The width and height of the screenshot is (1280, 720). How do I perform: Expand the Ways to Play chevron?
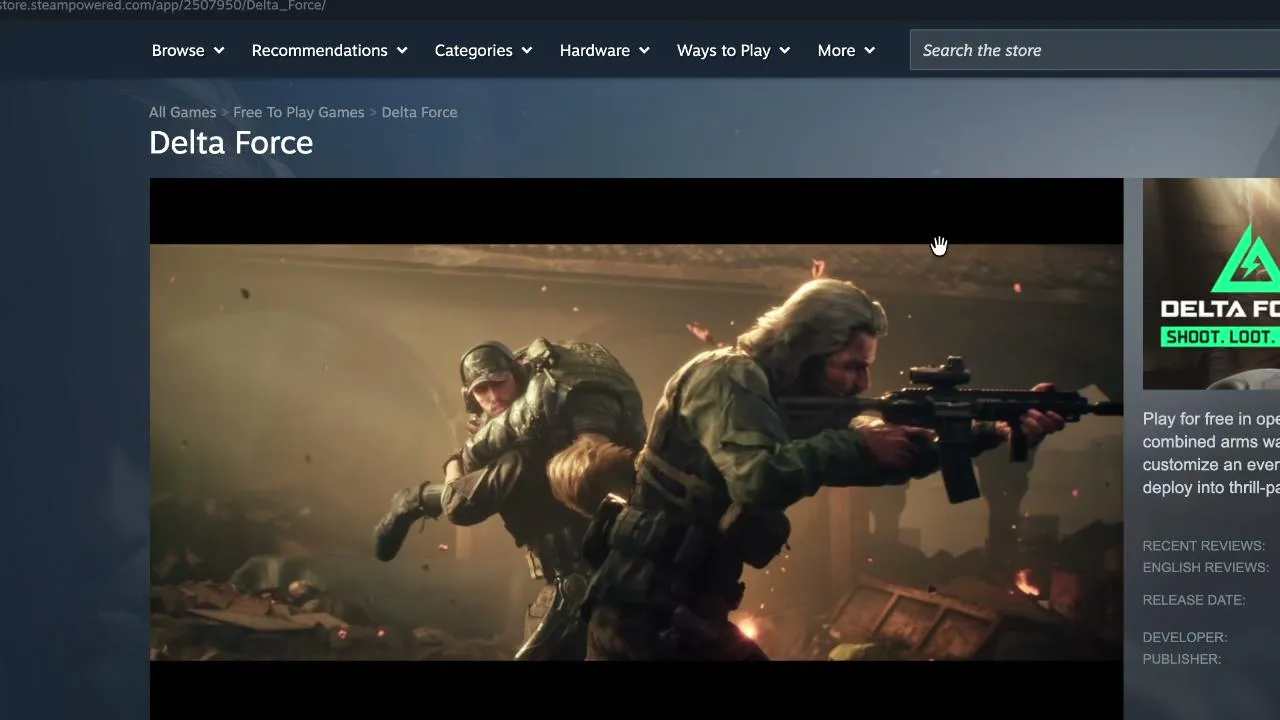785,51
